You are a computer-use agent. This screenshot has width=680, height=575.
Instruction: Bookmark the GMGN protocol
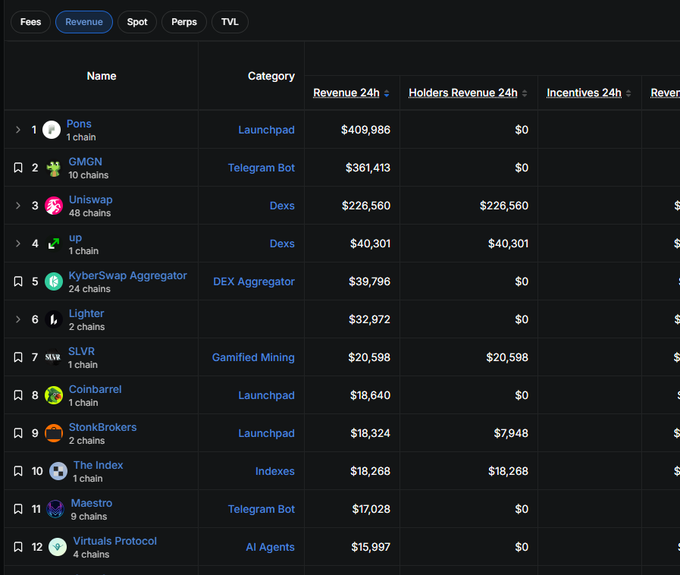tap(18, 168)
